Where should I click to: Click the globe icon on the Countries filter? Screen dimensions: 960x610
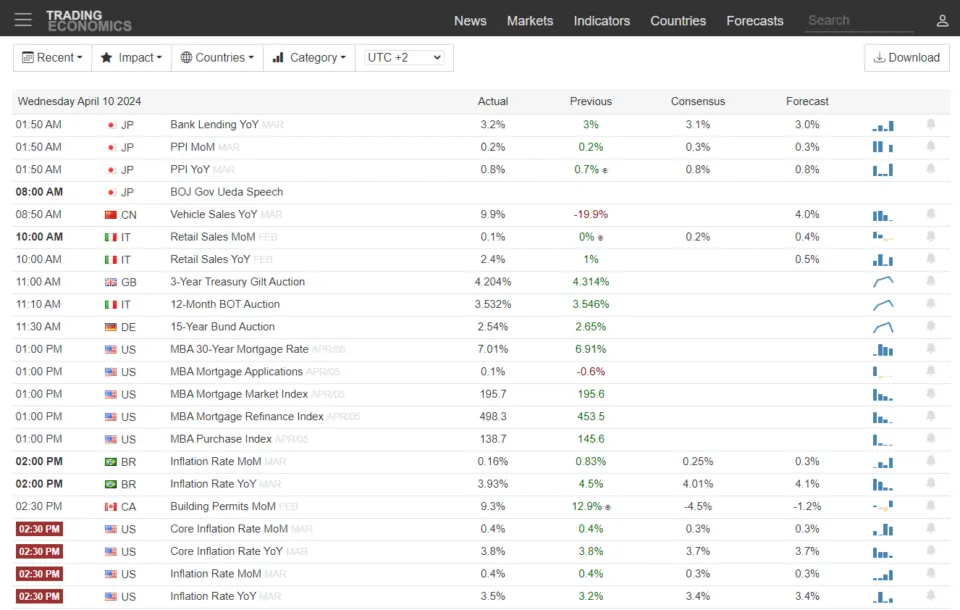pos(185,57)
